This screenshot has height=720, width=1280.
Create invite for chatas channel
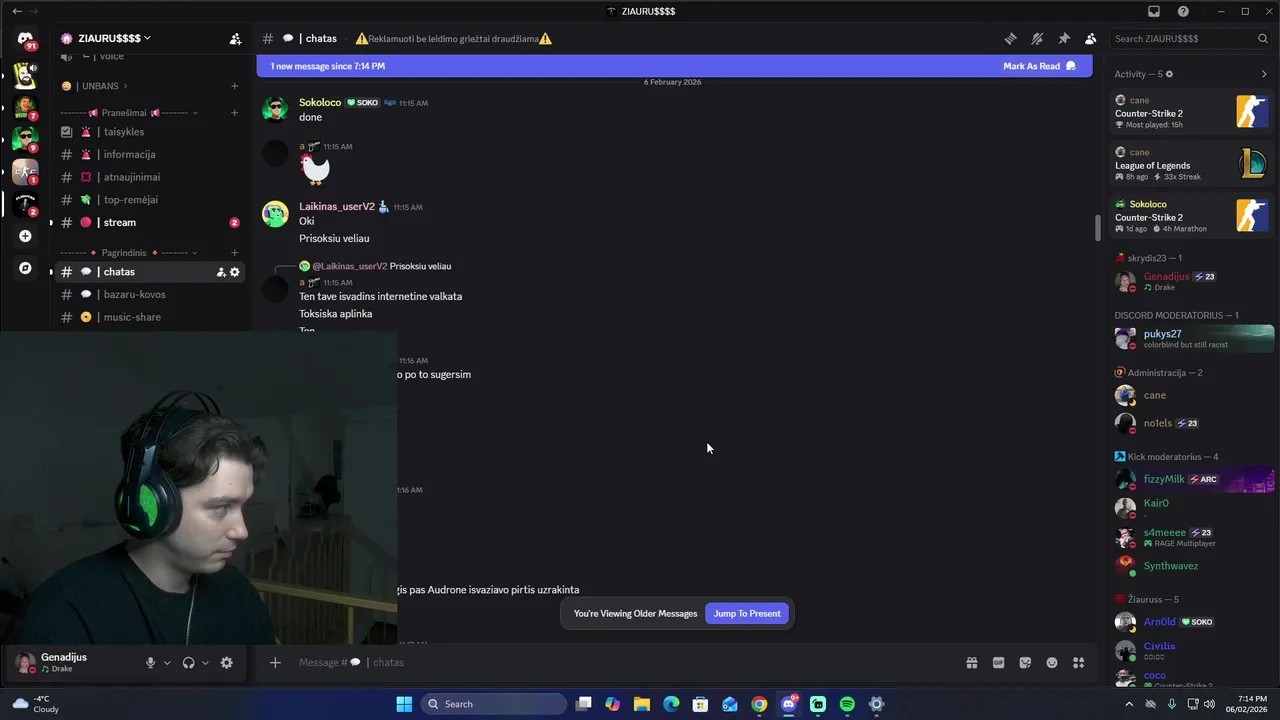[221, 272]
